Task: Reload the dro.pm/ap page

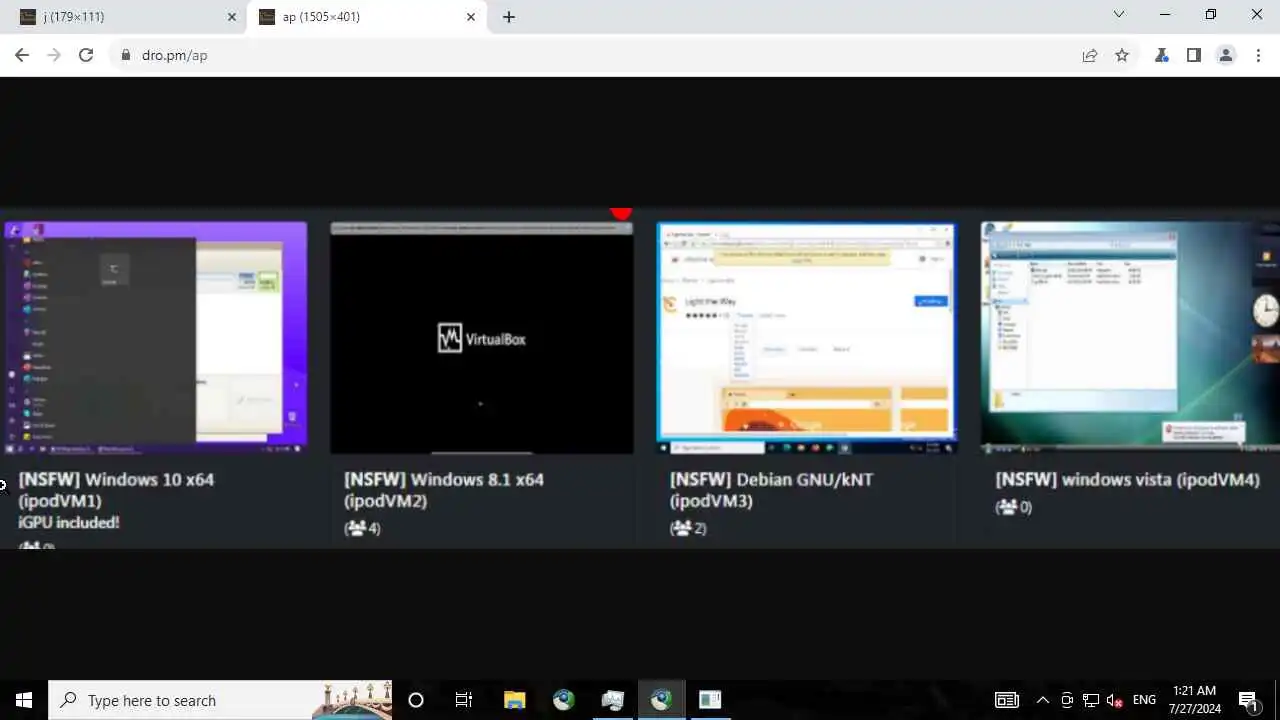Action: [86, 55]
